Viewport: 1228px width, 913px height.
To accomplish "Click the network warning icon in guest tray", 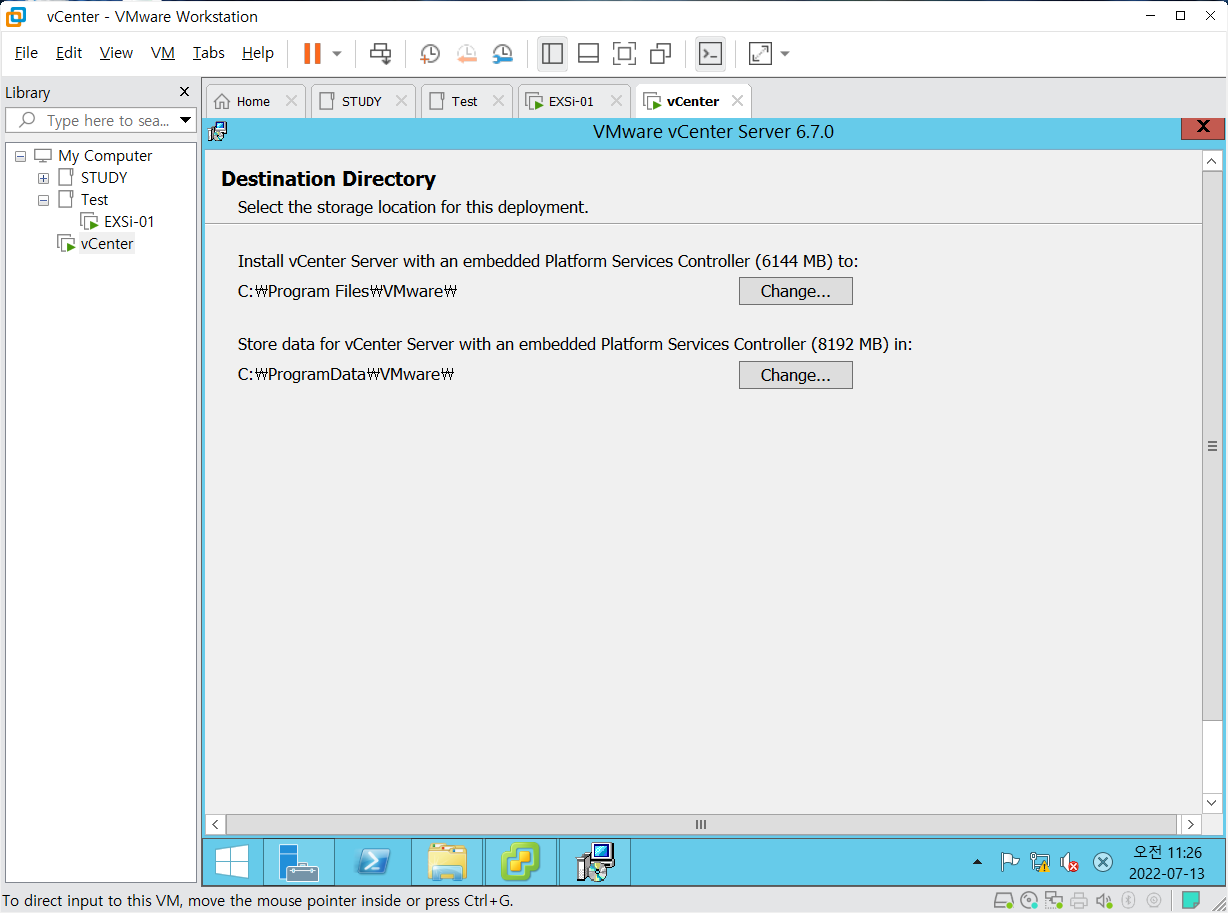I will point(1039,862).
